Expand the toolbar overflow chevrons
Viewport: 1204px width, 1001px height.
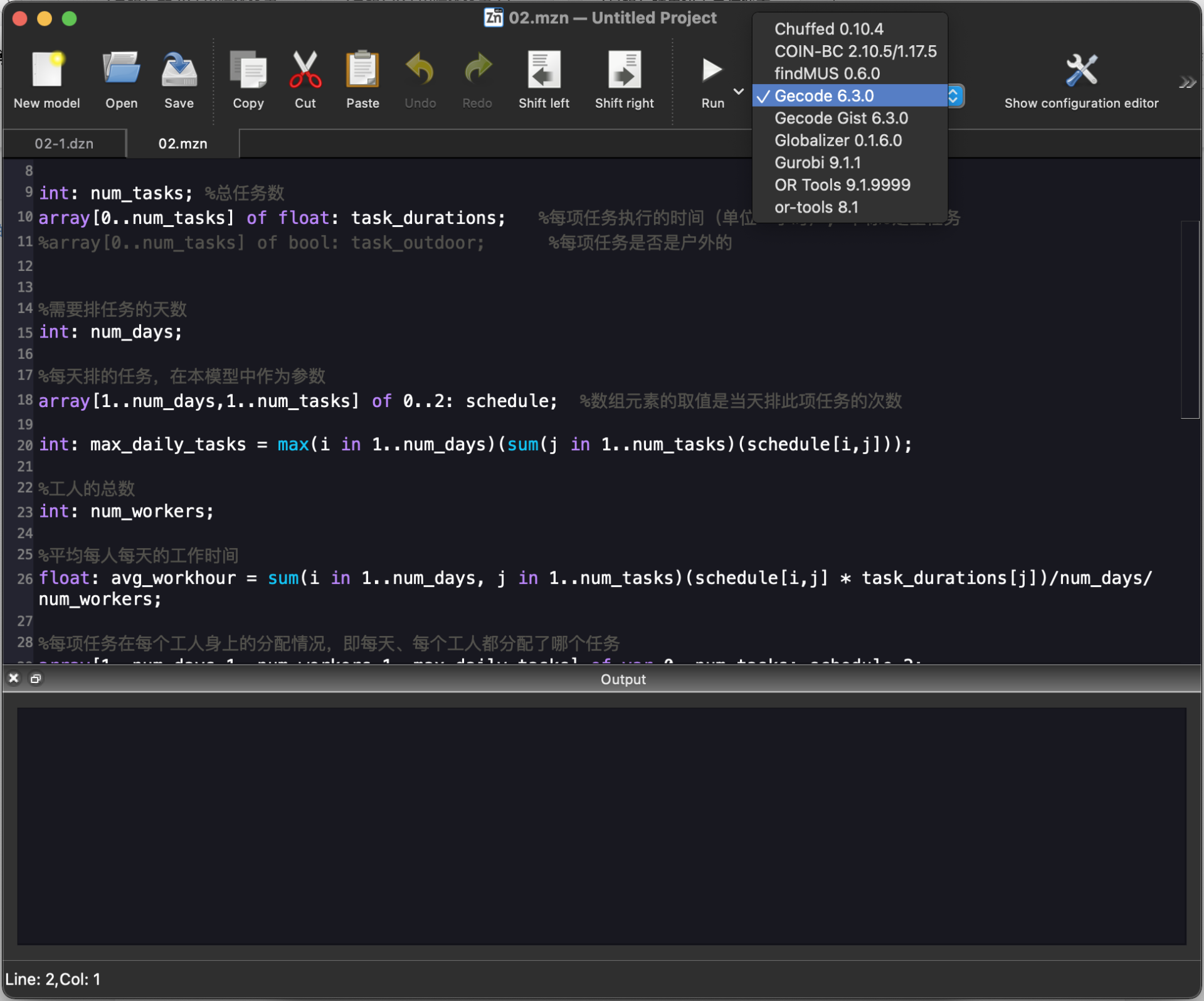coord(1187,82)
